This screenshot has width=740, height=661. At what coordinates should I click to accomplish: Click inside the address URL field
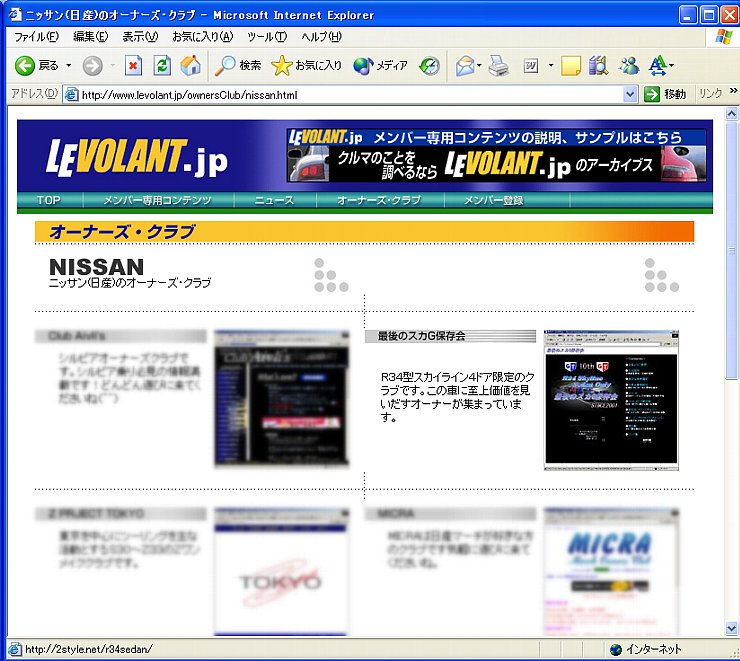click(x=349, y=95)
